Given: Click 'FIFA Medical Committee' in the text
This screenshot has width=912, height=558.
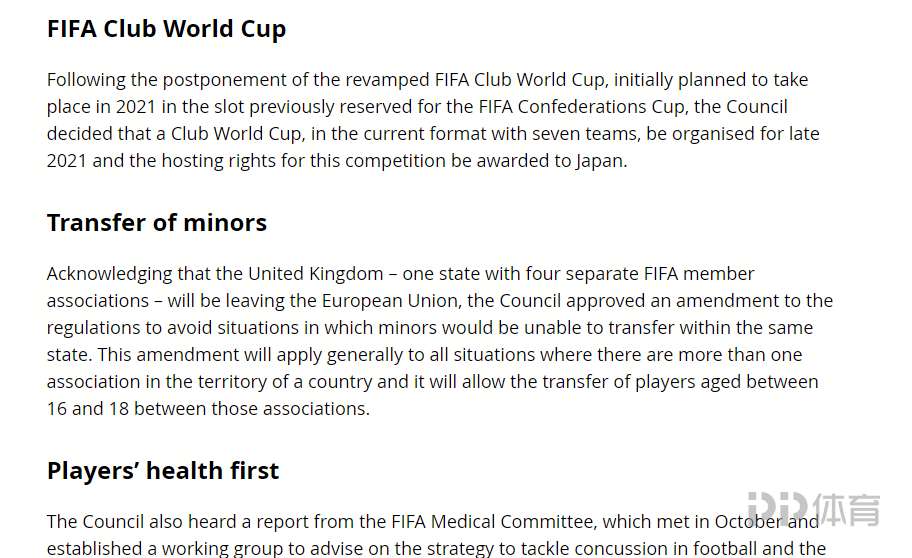Looking at the screenshot, I should pos(492,522).
